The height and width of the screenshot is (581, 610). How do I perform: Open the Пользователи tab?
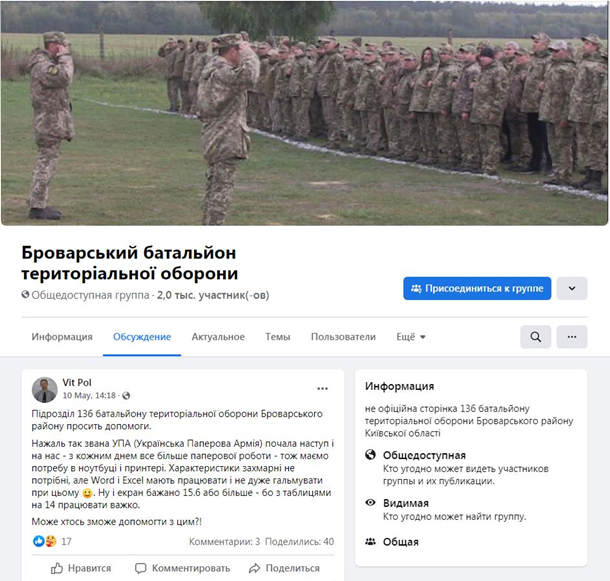tap(343, 337)
